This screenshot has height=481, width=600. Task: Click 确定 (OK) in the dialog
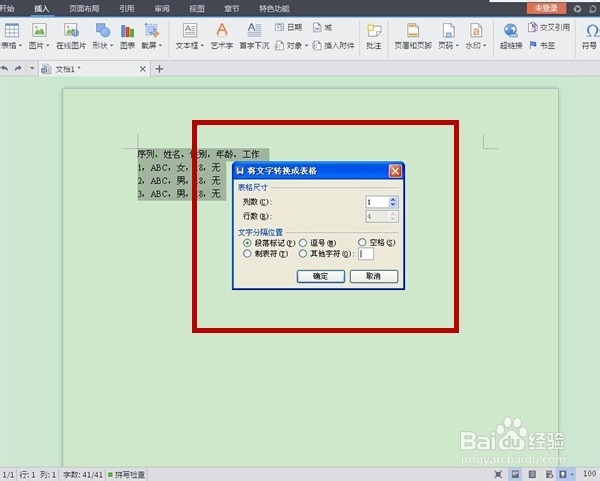click(x=321, y=276)
